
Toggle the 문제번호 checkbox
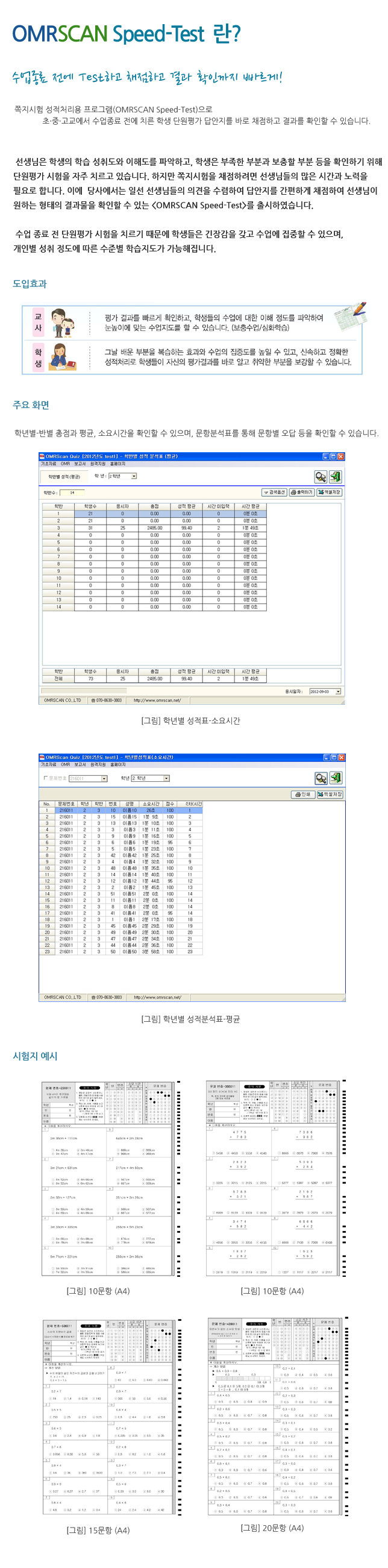click(46, 778)
